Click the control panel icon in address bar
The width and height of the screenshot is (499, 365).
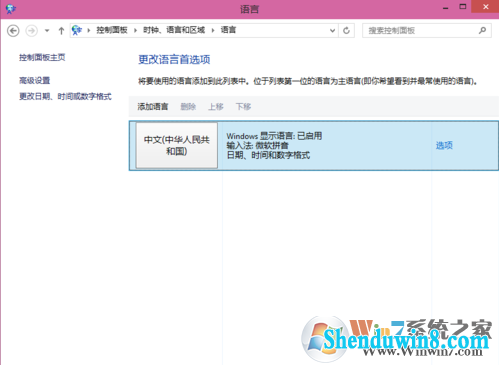click(77, 30)
